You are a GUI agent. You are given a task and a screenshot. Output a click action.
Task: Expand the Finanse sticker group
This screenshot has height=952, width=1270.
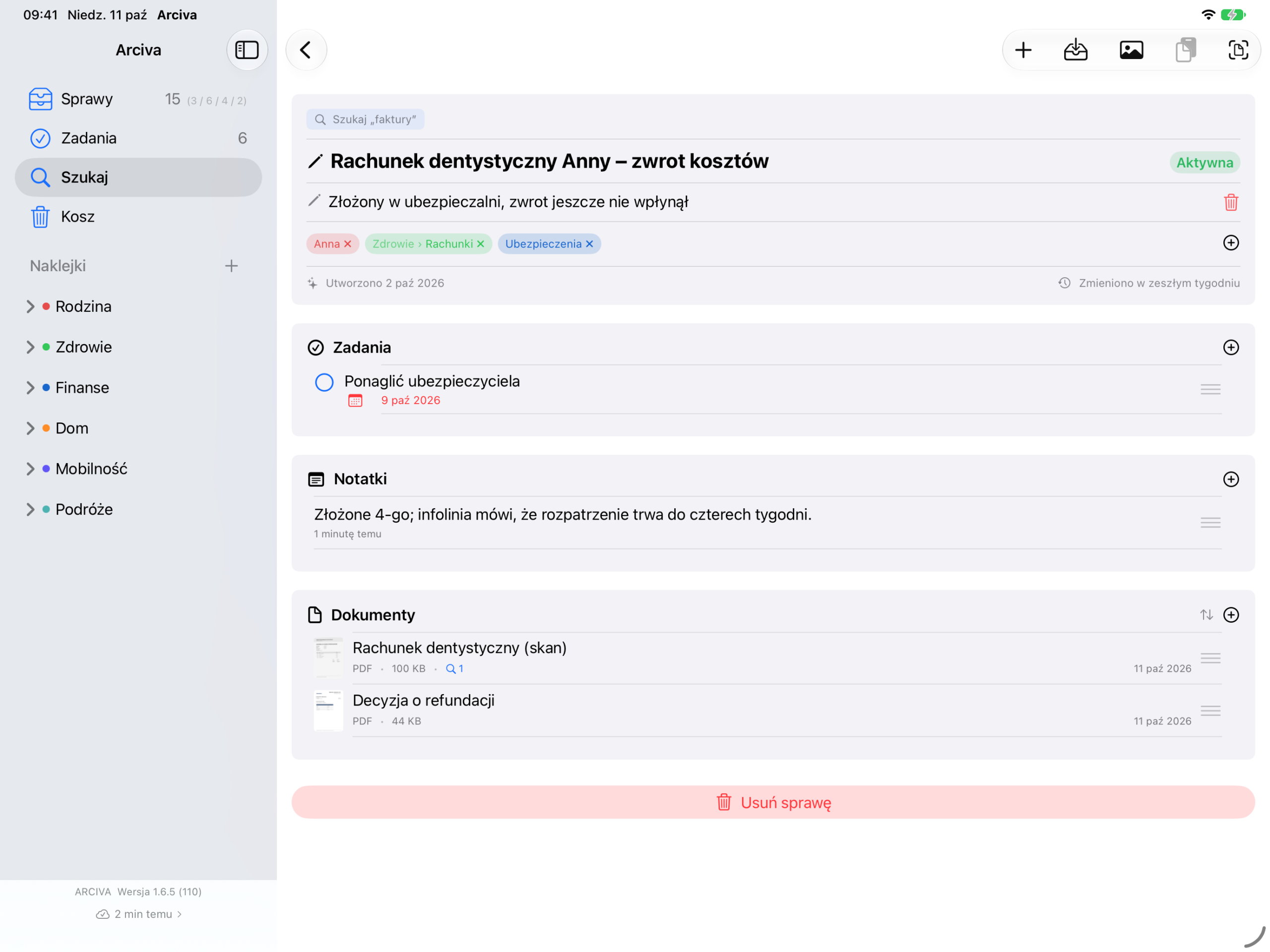(30, 388)
